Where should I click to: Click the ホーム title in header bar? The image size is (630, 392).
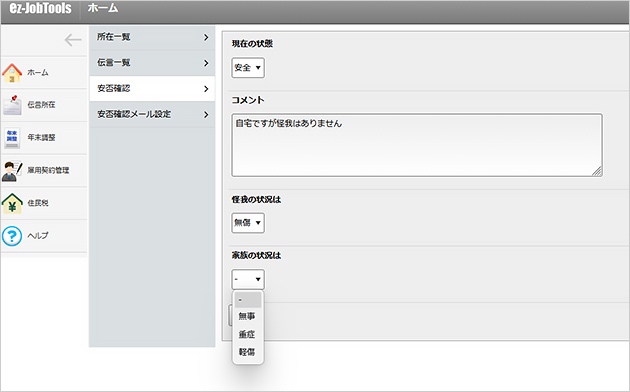103,8
